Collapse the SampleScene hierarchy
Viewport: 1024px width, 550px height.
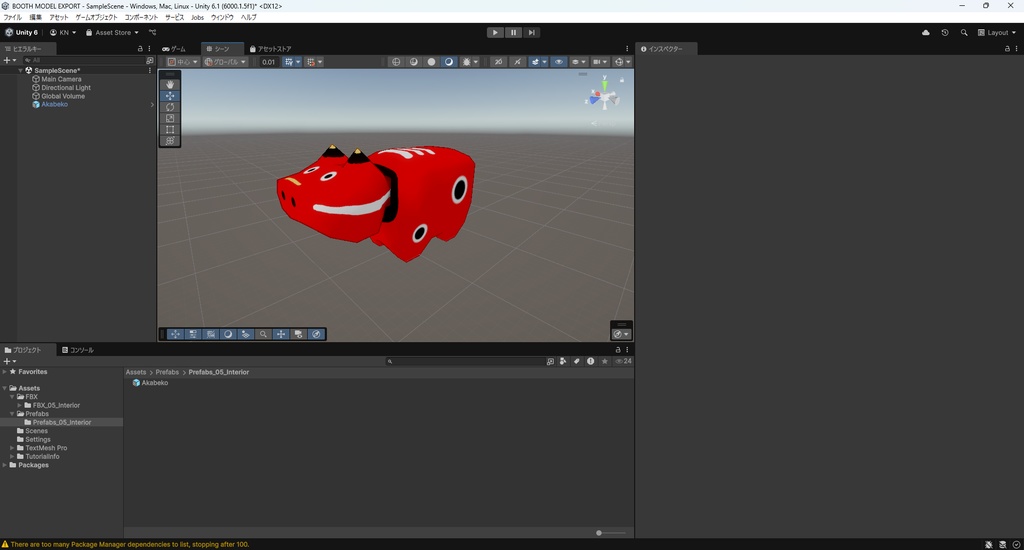(x=20, y=70)
